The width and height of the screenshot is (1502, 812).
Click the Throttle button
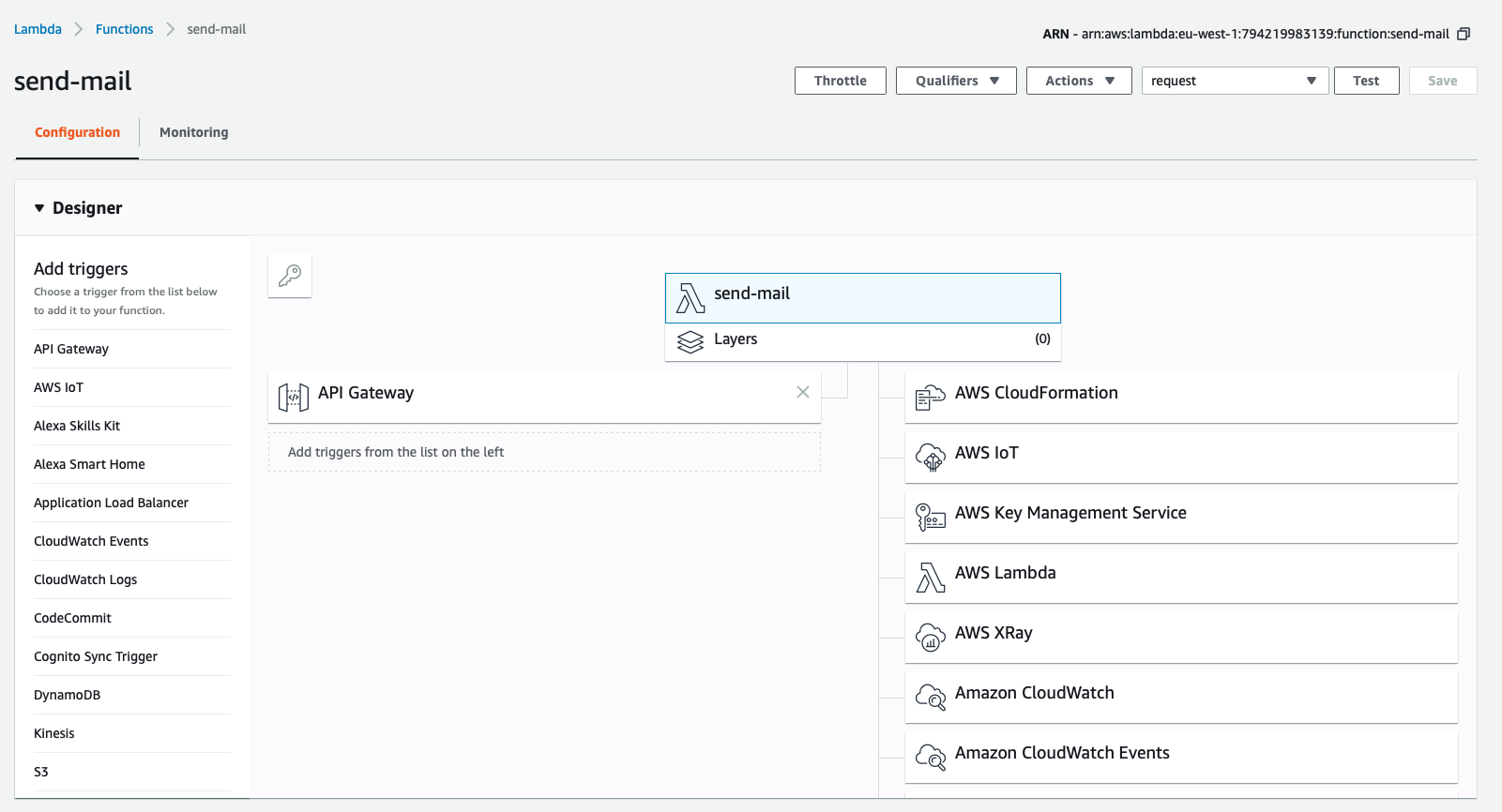[x=841, y=81]
